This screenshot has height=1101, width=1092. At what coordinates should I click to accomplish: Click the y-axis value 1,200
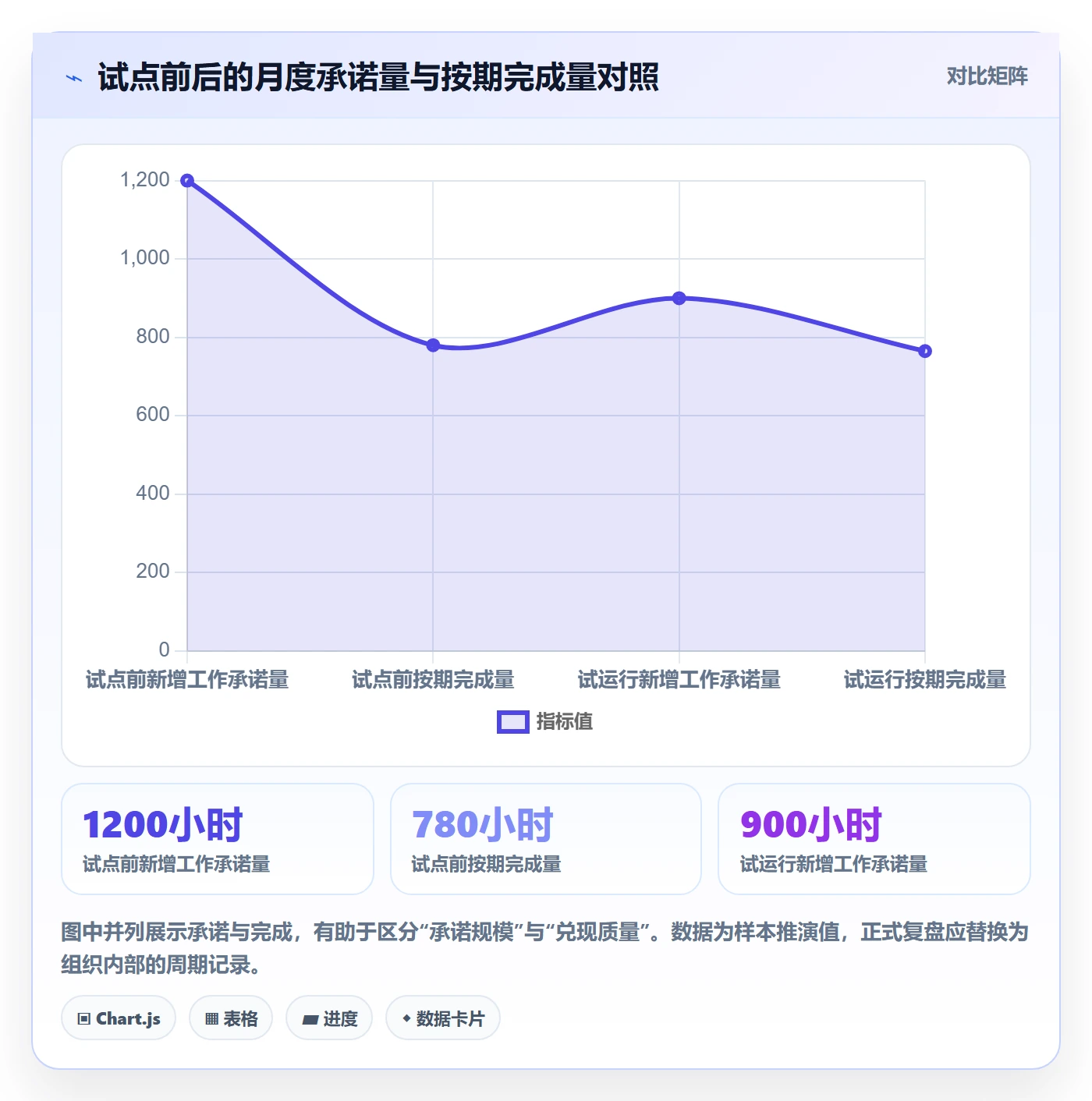145,180
